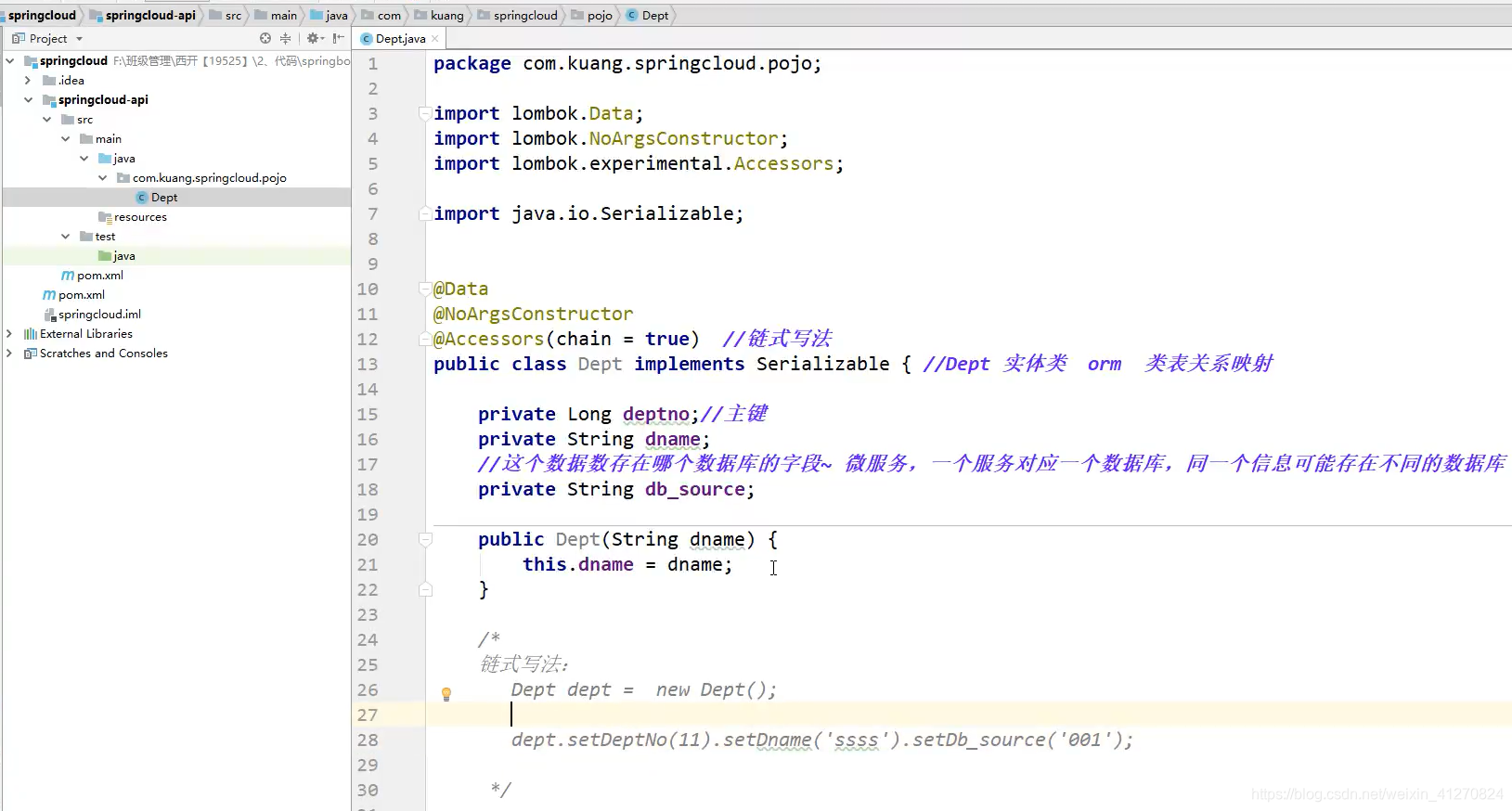Viewport: 1512px width, 811px height.
Task: Collapse the springcloud-api module node
Action: click(x=28, y=99)
